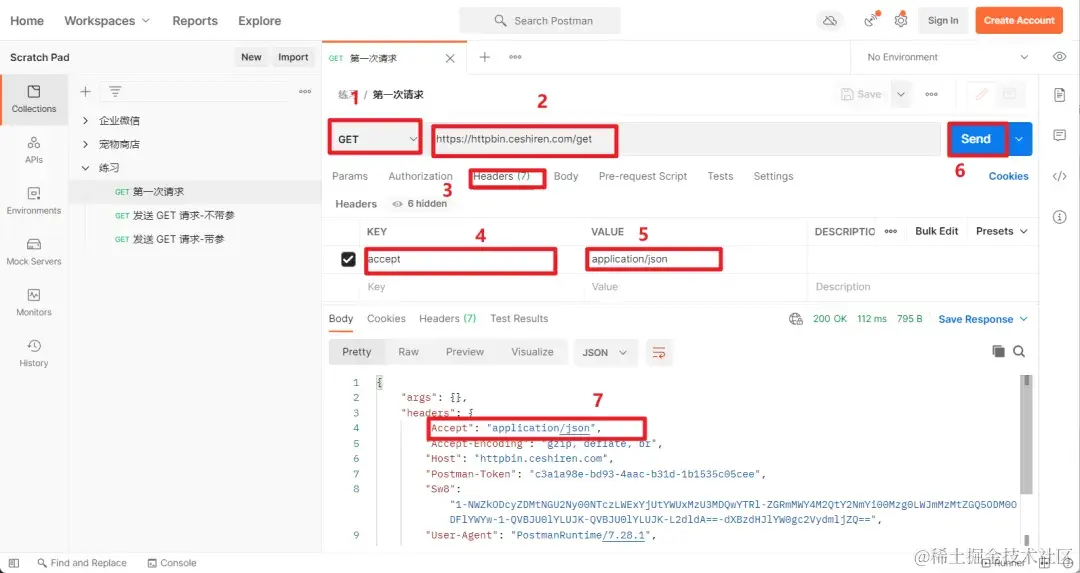The height and width of the screenshot is (573, 1080).
Task: Close the 第一次请求 request tab
Action: 450,59
